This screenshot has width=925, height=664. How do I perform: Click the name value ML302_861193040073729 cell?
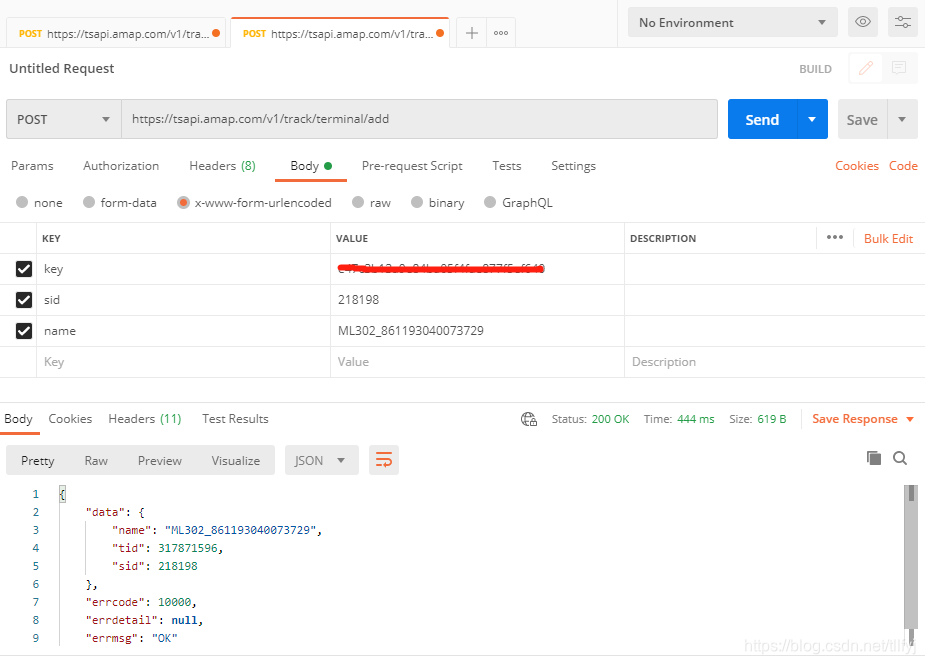477,331
